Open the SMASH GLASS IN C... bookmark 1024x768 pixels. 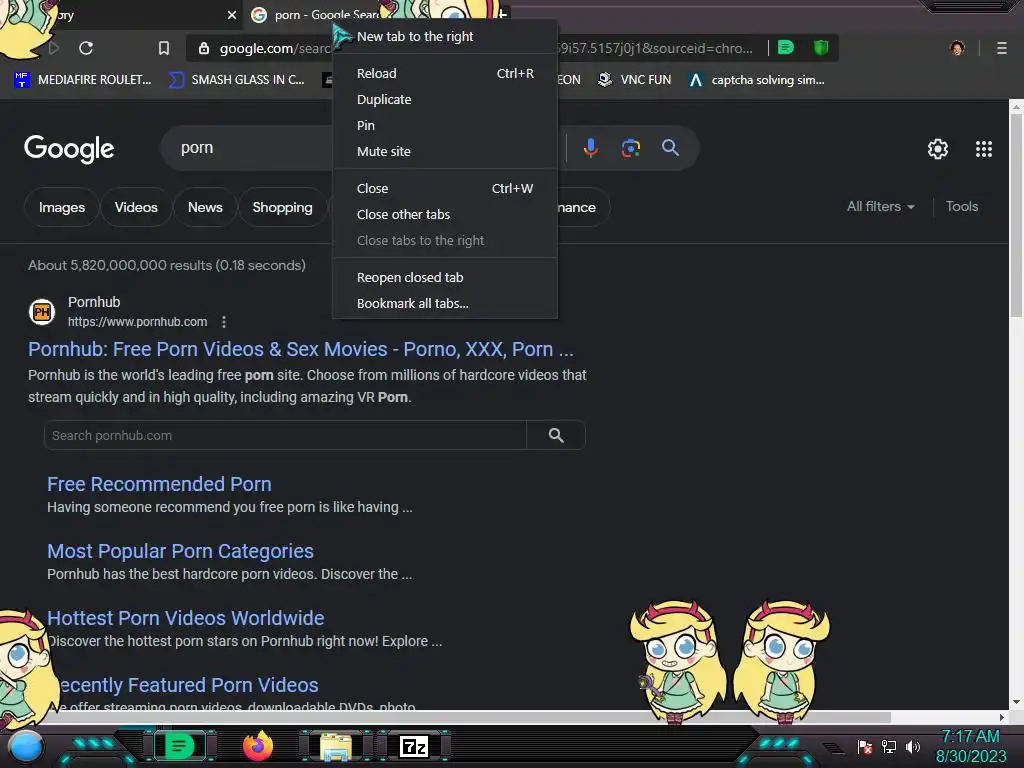236,80
